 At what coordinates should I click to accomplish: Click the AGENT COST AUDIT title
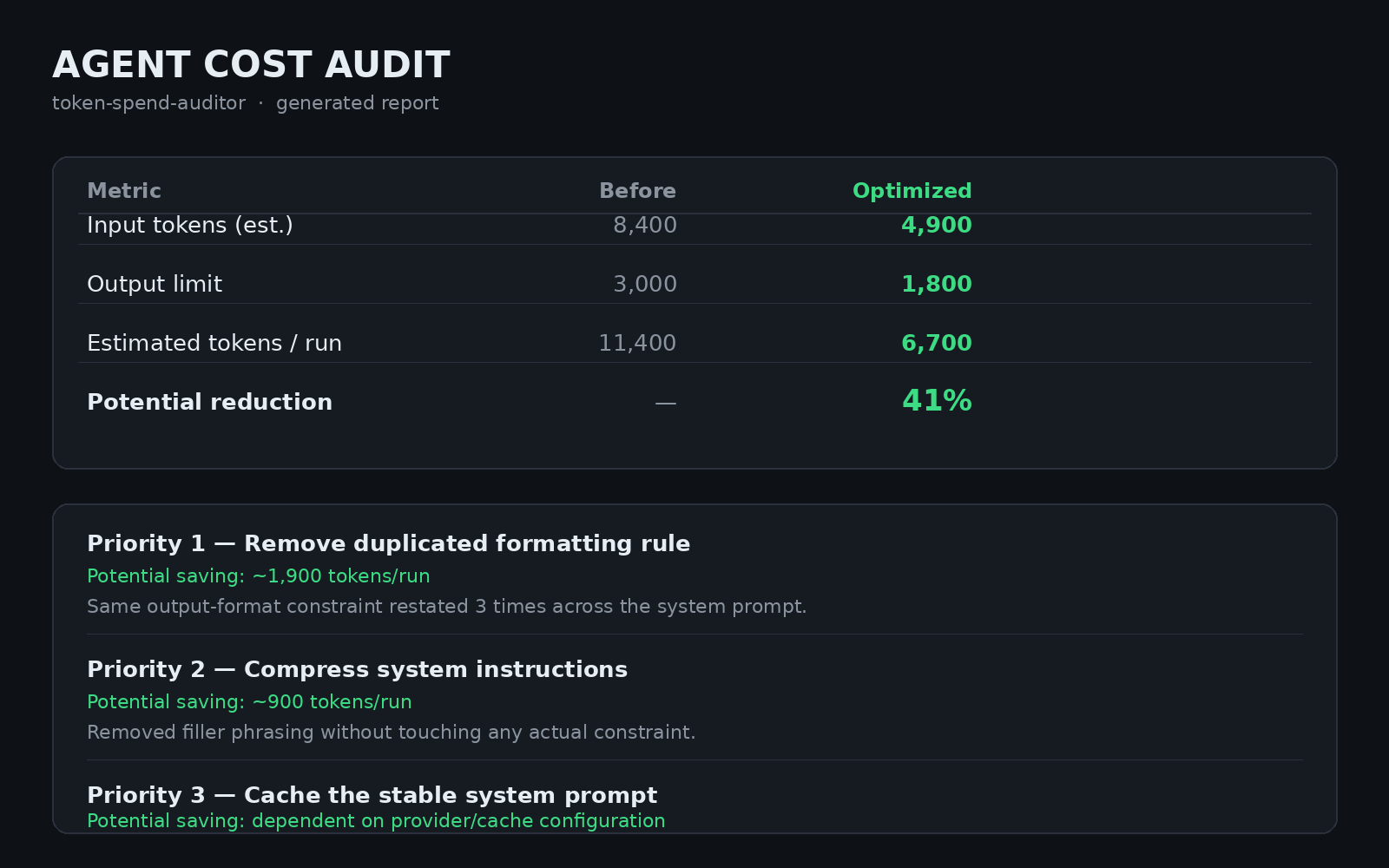coord(251,65)
